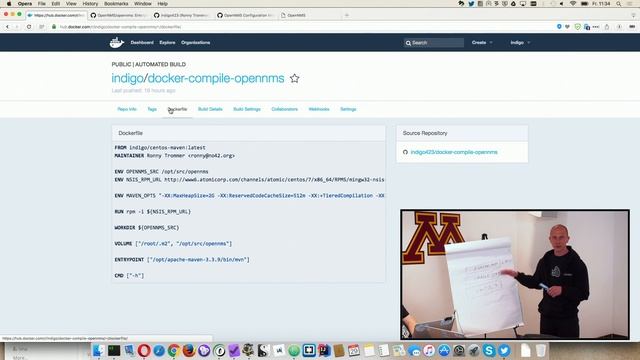Go to Dashboard in the Docker Hub header

(x=142, y=42)
